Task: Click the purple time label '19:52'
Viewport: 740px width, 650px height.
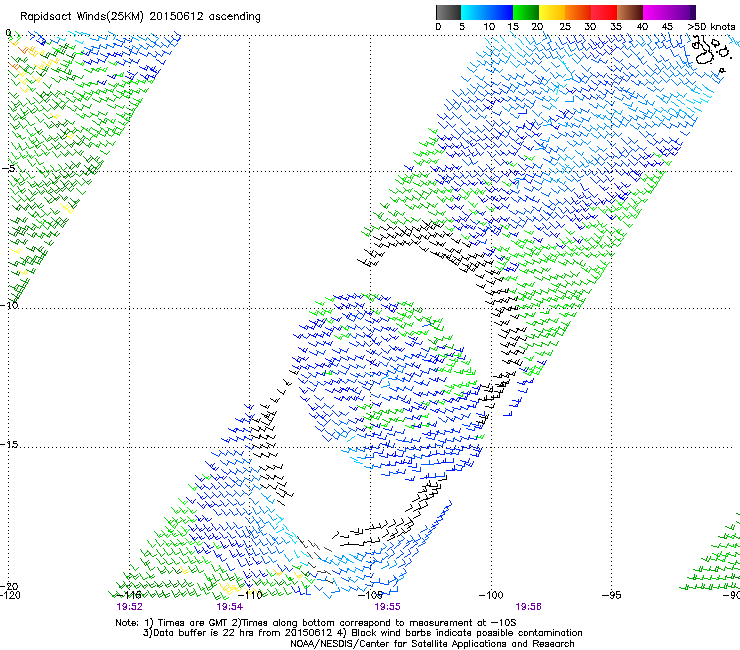Action: 129,607
